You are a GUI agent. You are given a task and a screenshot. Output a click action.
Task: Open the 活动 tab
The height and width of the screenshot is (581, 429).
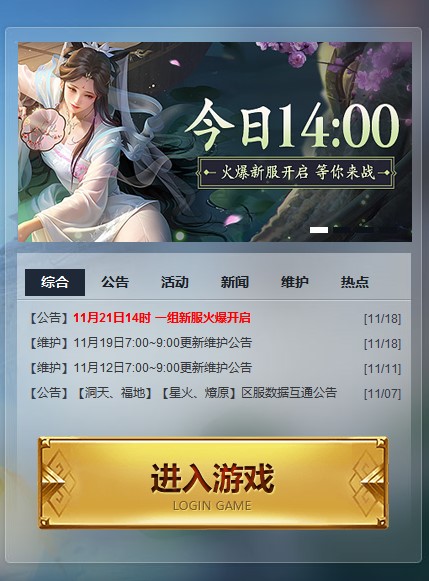(x=175, y=282)
